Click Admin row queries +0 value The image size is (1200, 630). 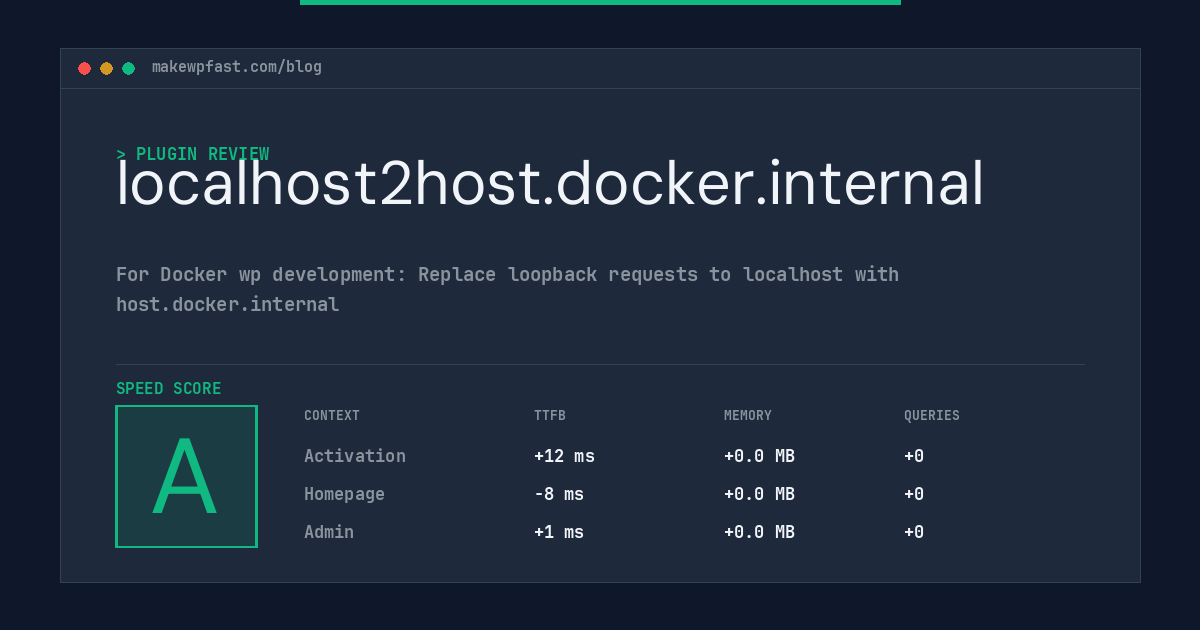tap(914, 532)
